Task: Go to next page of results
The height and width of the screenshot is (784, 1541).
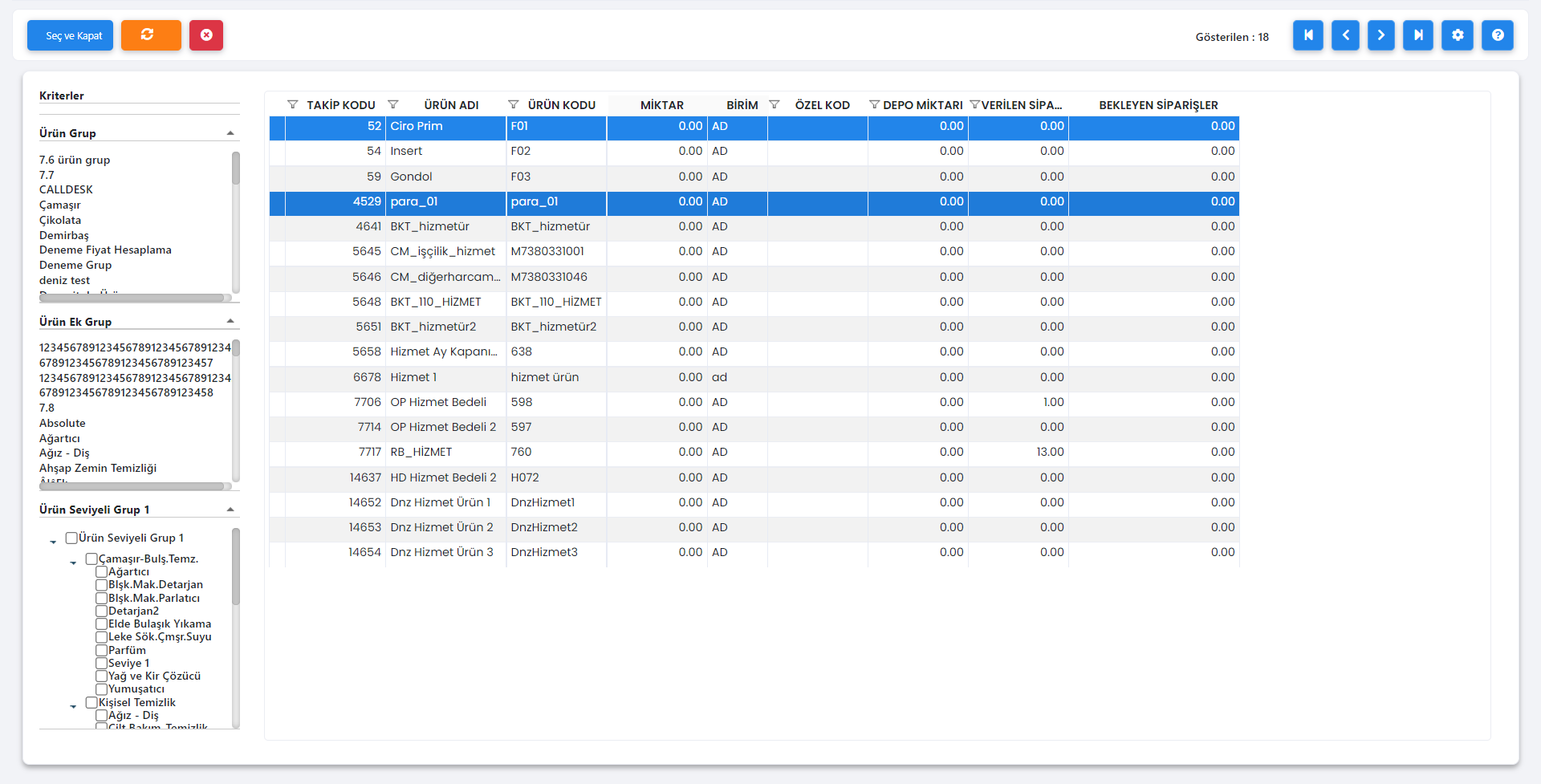Action: coord(1380,35)
